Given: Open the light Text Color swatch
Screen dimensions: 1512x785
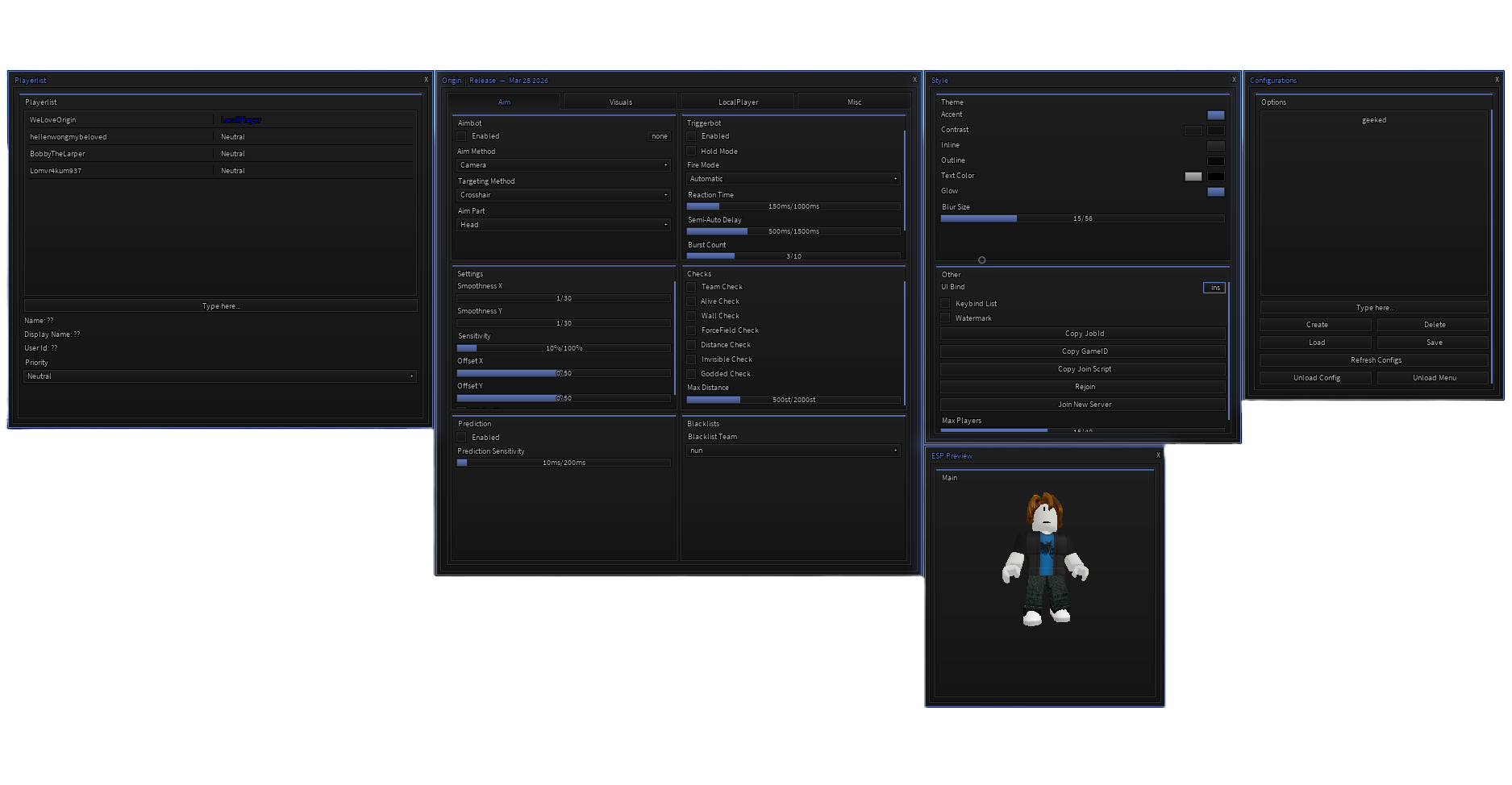Looking at the screenshot, I should pyautogui.click(x=1193, y=177).
